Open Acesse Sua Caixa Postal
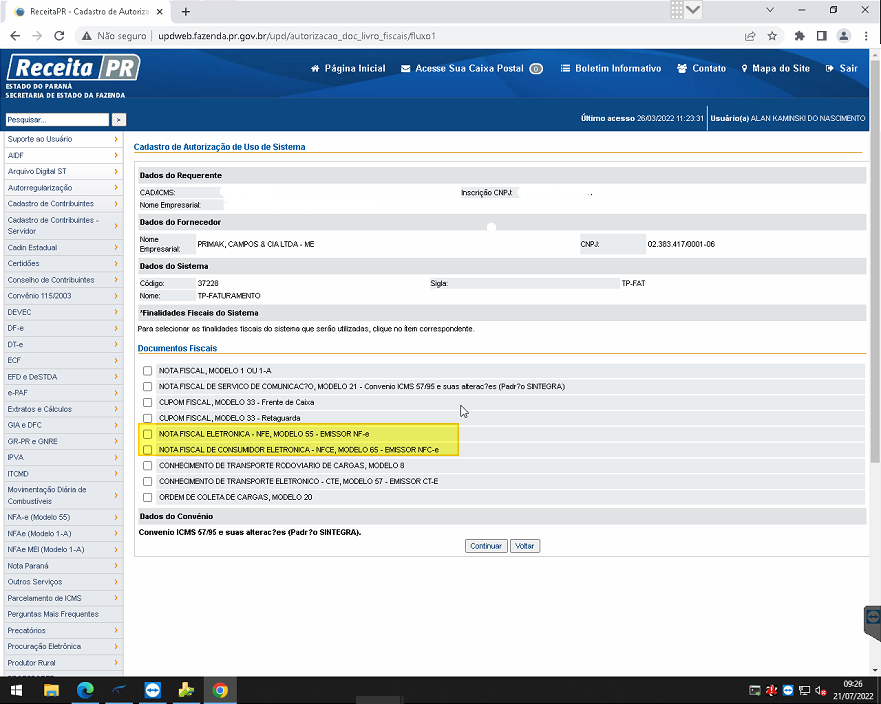Screen dimensions: 881x704 click(x=471, y=69)
